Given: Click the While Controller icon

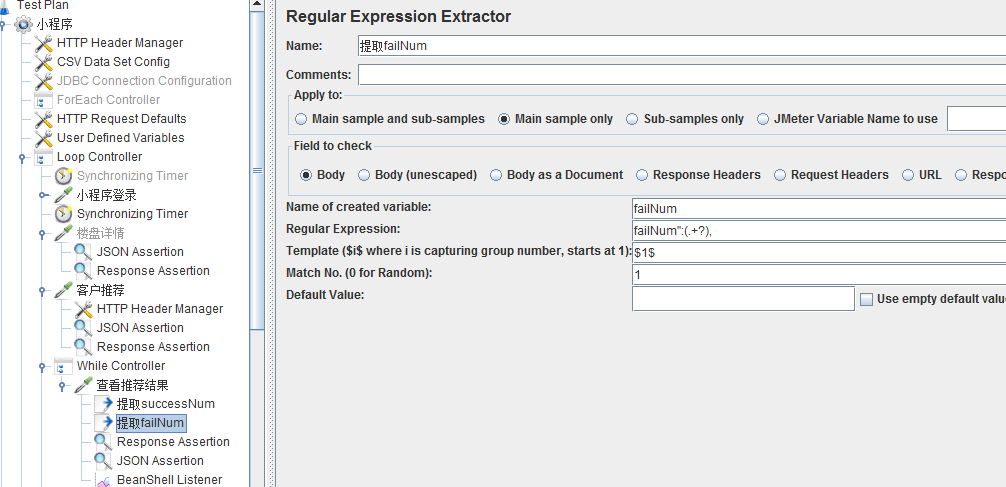Looking at the screenshot, I should pyautogui.click(x=64, y=366).
